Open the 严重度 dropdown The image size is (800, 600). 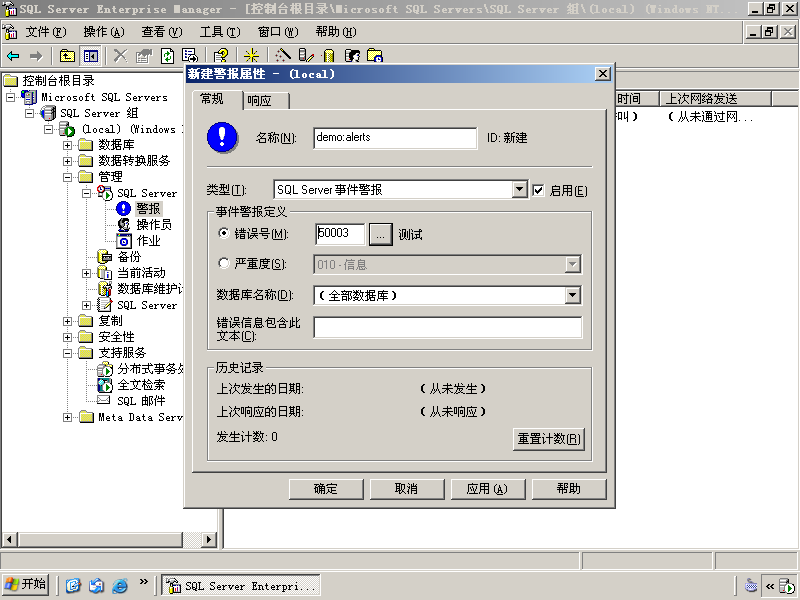pos(572,264)
